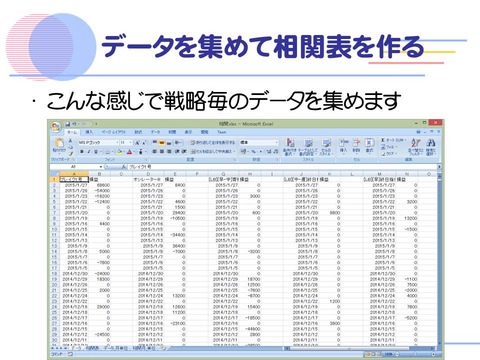Open the fill color dropdown arrow
Screen dimensions: 480x360
(x=124, y=152)
